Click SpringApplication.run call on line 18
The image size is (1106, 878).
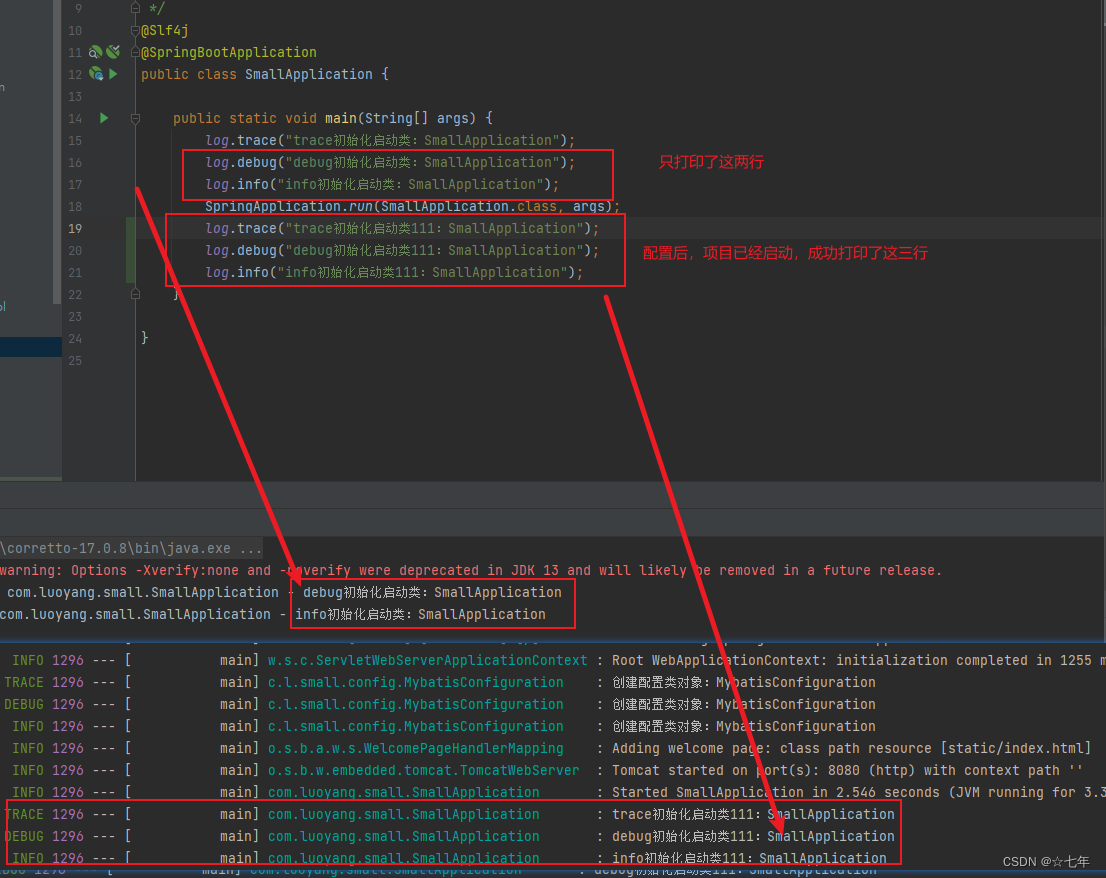[413, 206]
